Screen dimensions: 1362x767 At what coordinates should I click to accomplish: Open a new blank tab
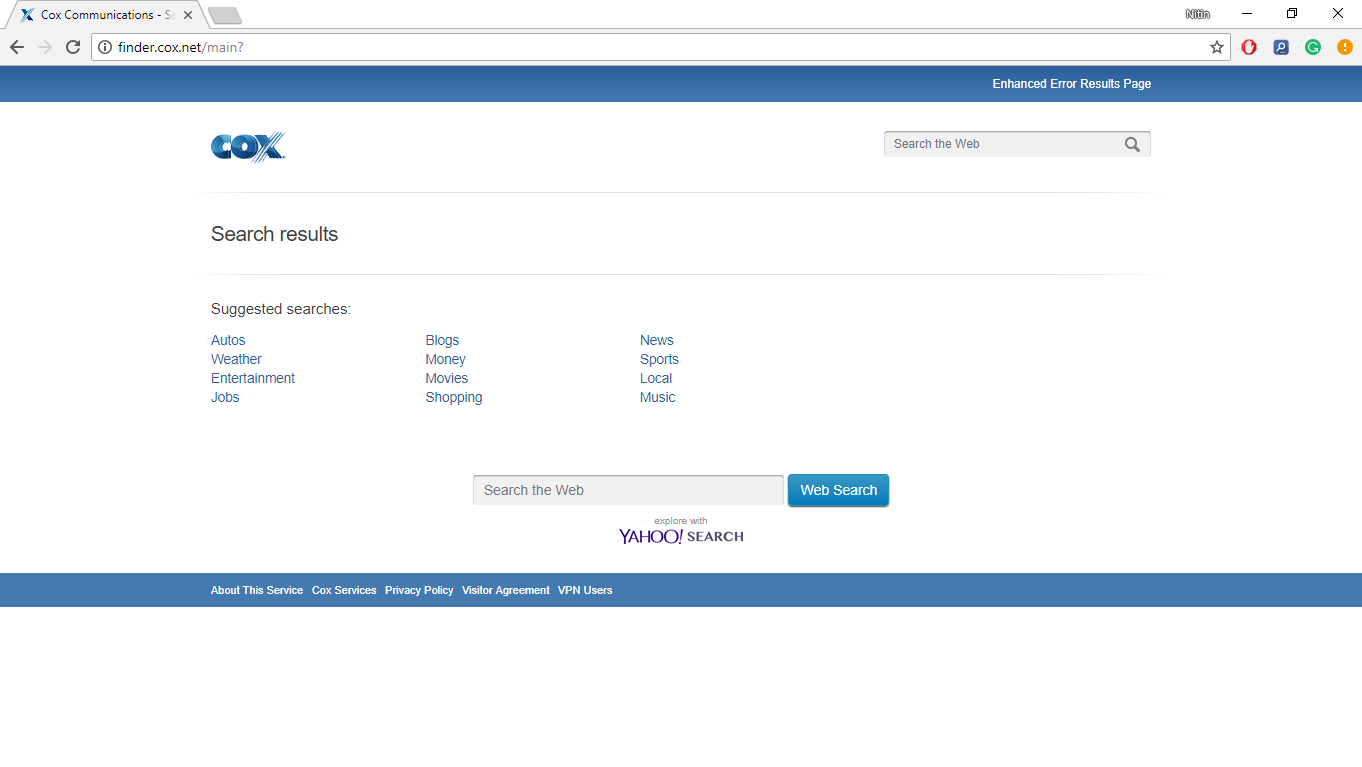coord(225,15)
